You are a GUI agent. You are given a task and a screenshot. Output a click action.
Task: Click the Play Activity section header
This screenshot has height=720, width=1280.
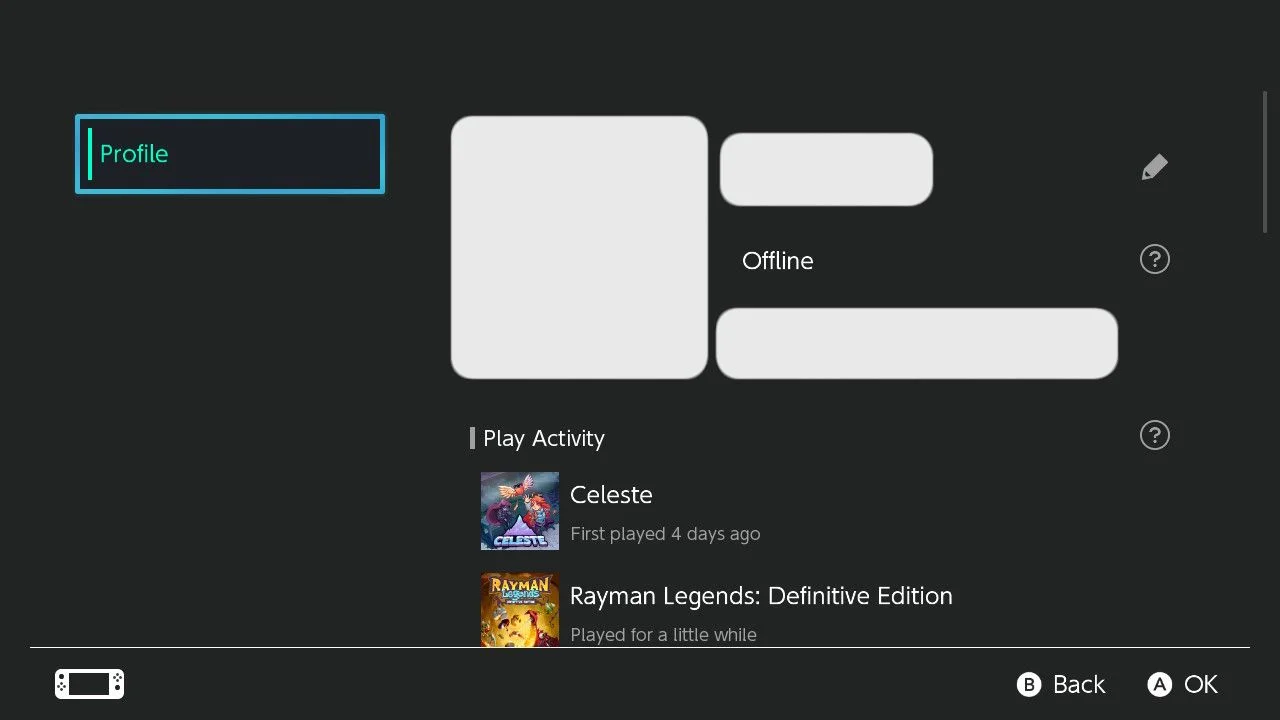(543, 438)
